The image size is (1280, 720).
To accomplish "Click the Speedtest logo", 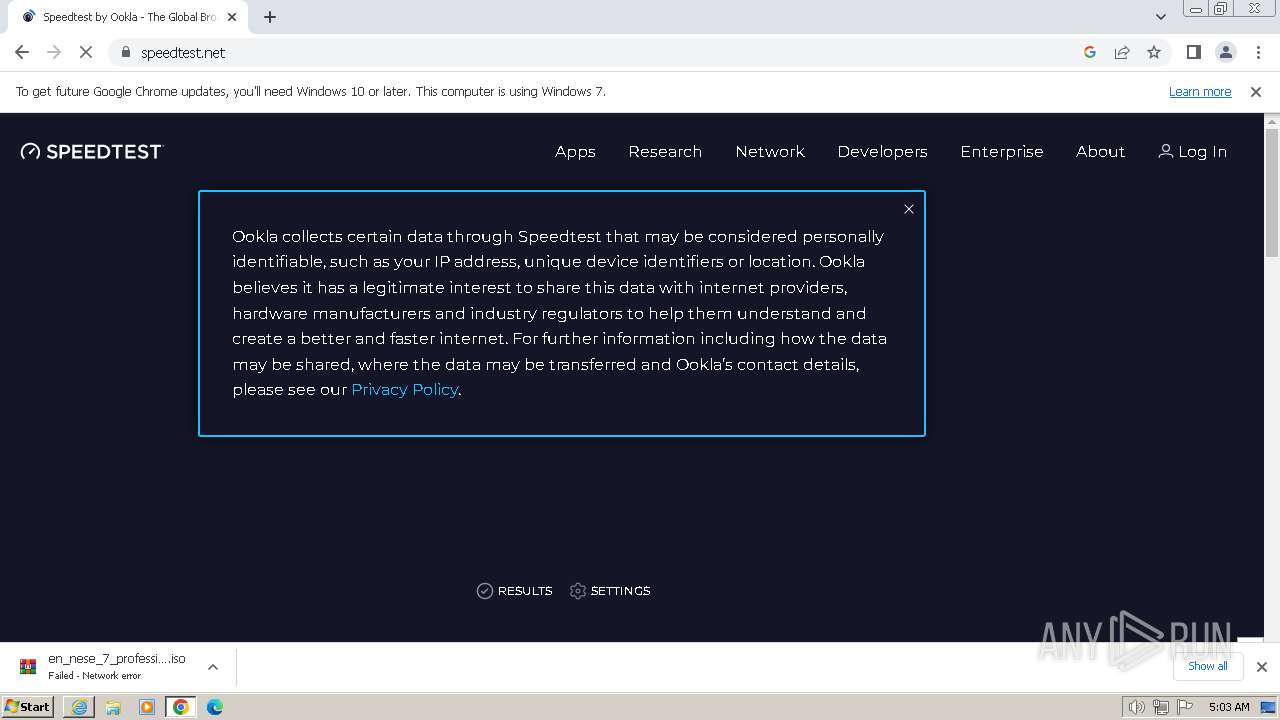I will pos(91,151).
